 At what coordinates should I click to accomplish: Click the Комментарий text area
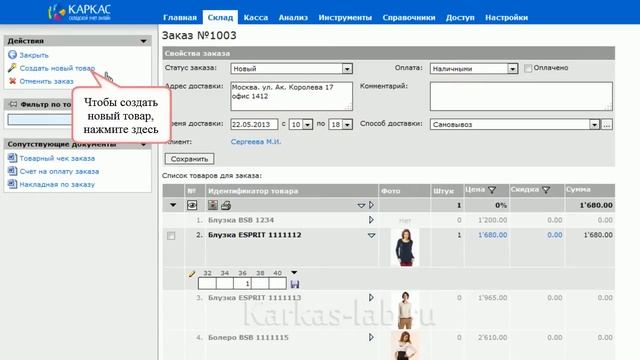tap(521, 96)
